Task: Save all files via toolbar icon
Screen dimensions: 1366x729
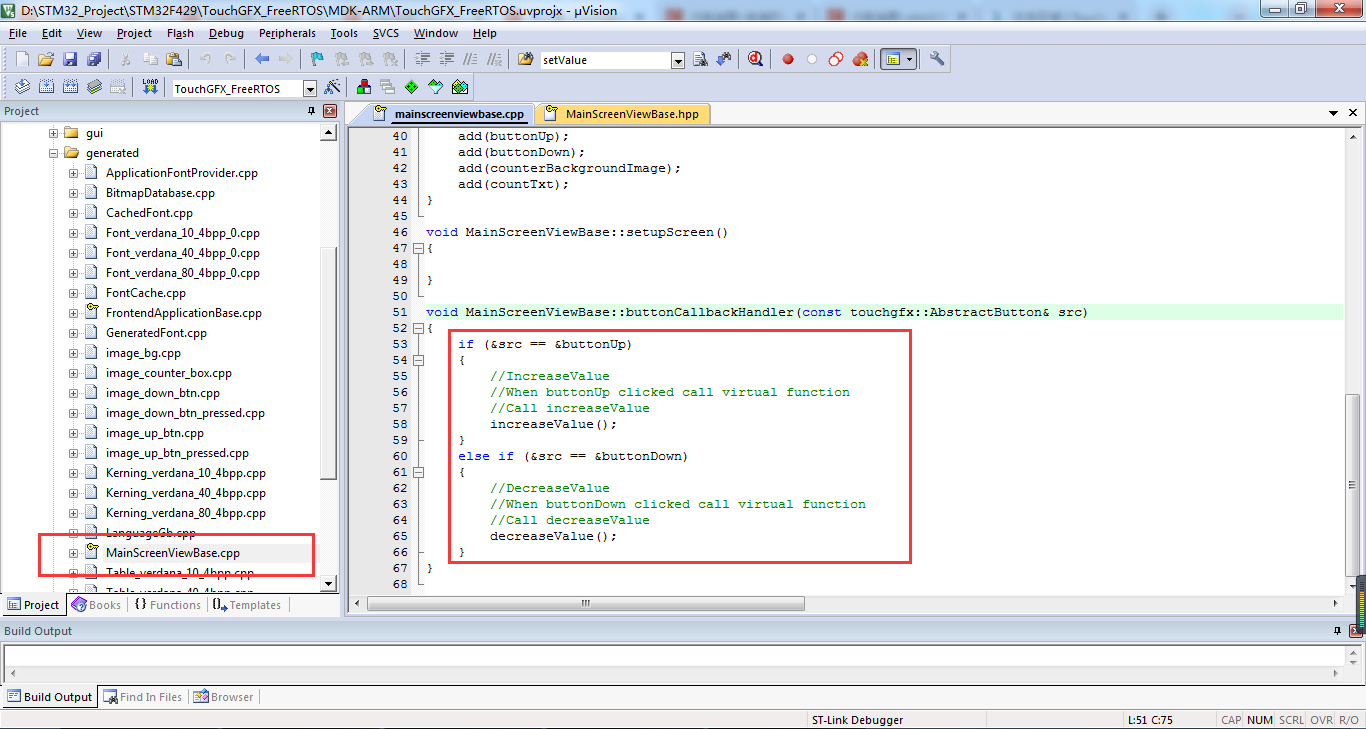Action: point(94,59)
